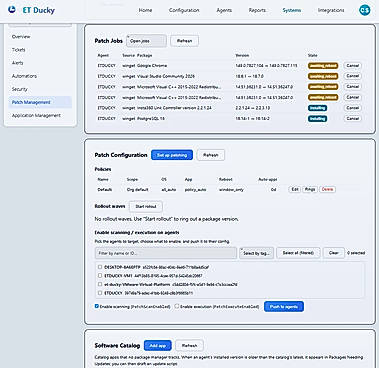Screen dimensions: 379x368
Task: Refresh the Software Catalog
Action: pos(189,346)
